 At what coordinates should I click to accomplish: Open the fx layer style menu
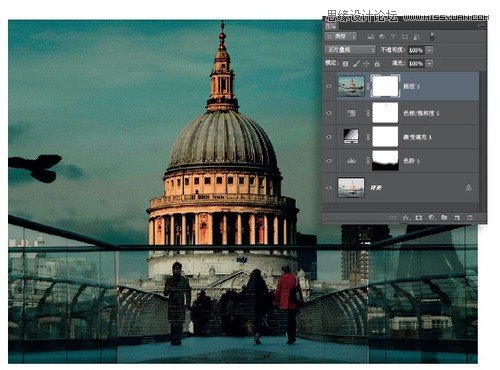tap(406, 218)
